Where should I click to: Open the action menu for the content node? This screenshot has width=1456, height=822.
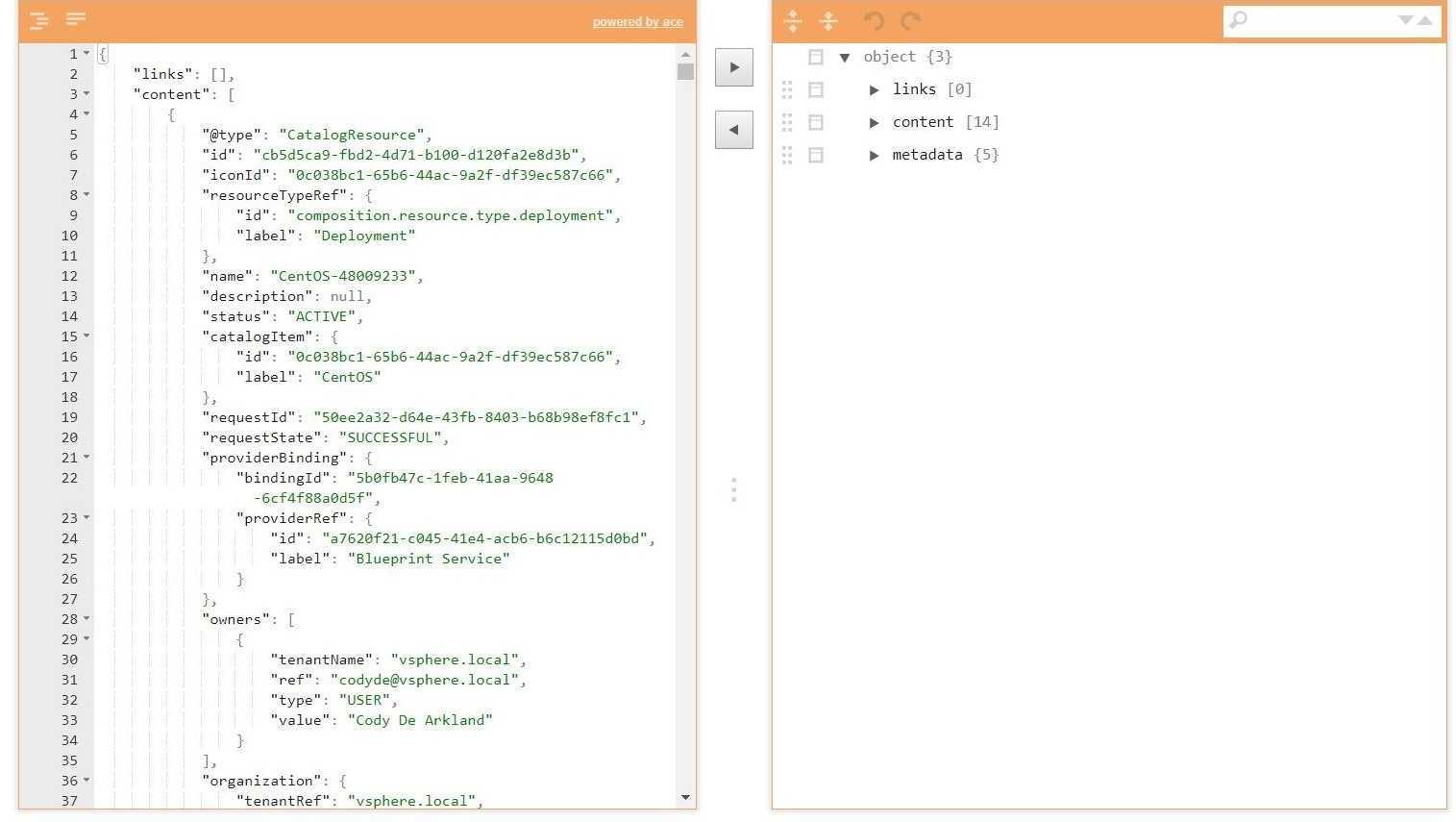816,122
